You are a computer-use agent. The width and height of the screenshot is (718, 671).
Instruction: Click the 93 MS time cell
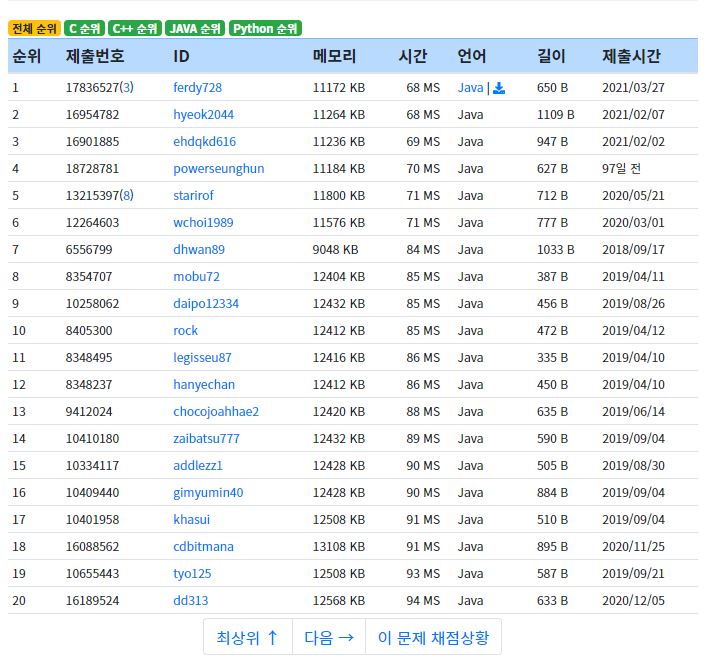coord(423,574)
